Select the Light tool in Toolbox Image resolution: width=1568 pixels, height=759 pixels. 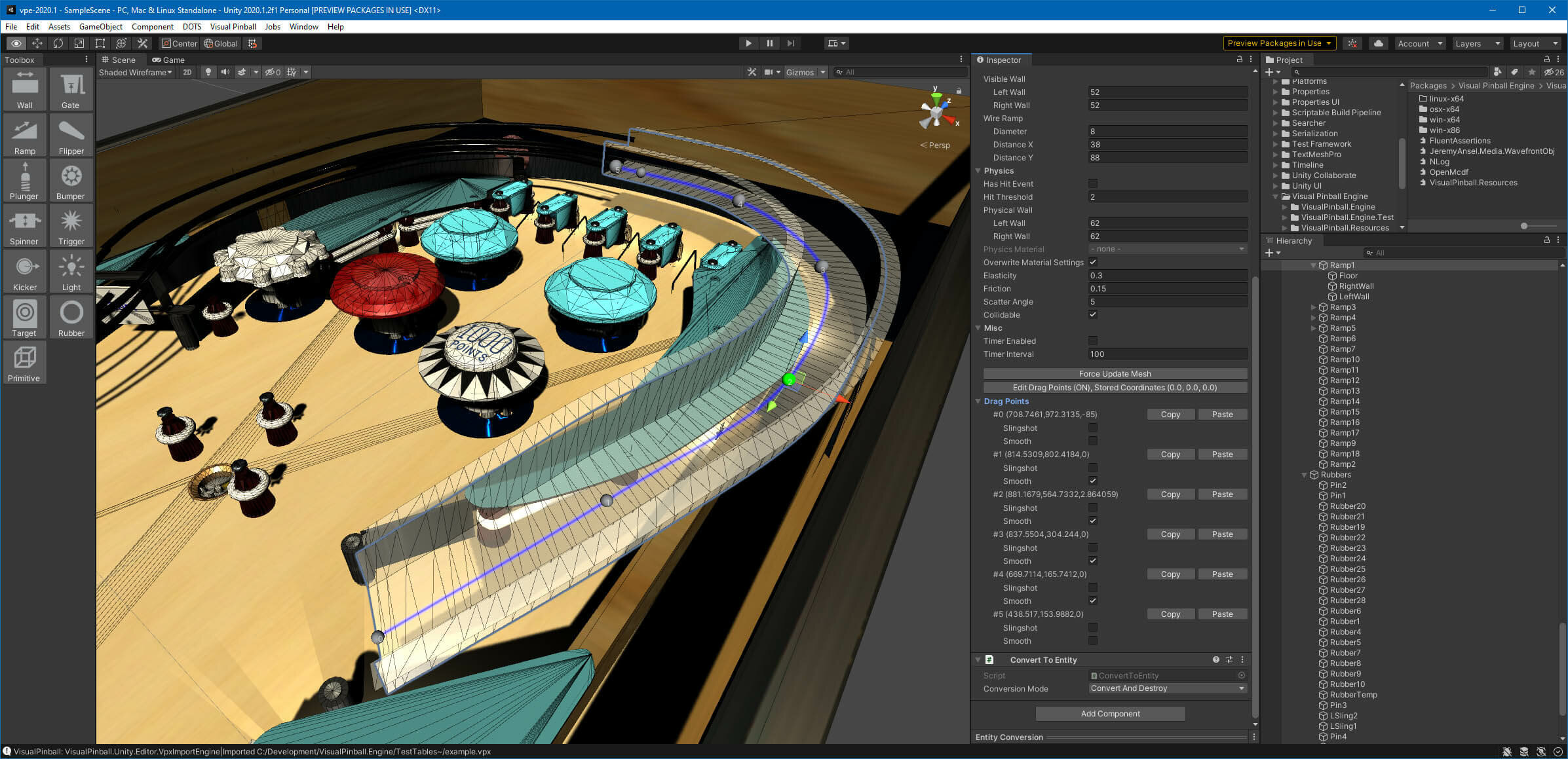click(x=71, y=271)
